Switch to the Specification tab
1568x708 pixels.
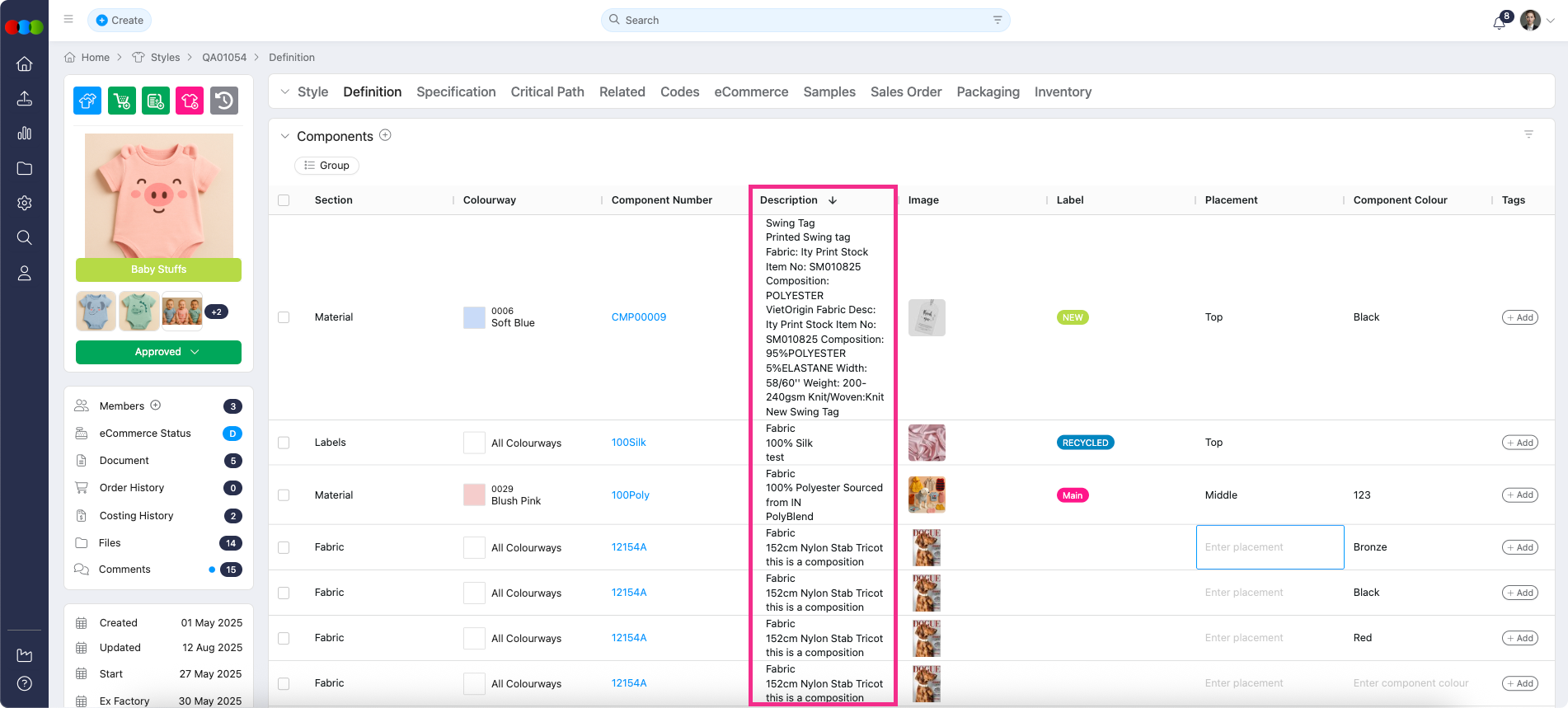pyautogui.click(x=456, y=92)
